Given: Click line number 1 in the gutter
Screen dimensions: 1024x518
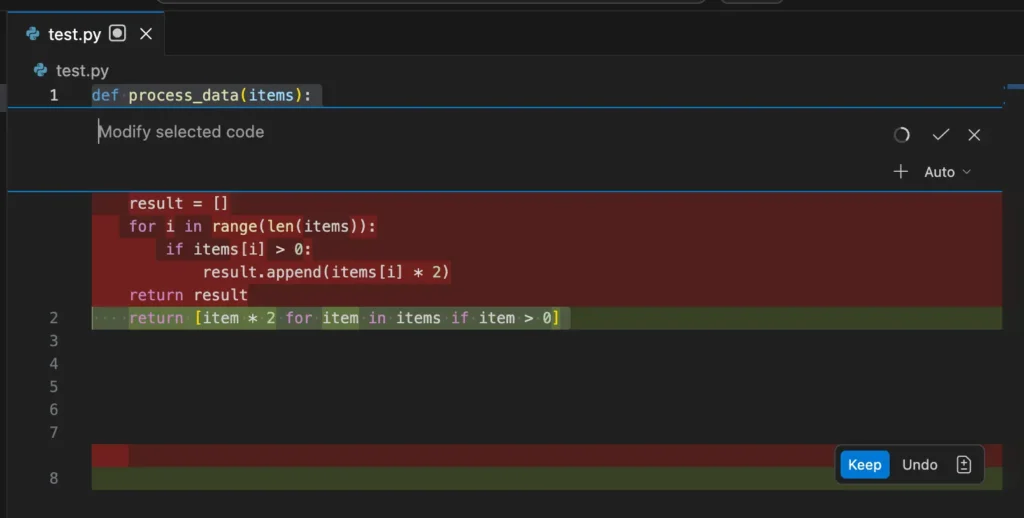Looking at the screenshot, I should [54, 96].
